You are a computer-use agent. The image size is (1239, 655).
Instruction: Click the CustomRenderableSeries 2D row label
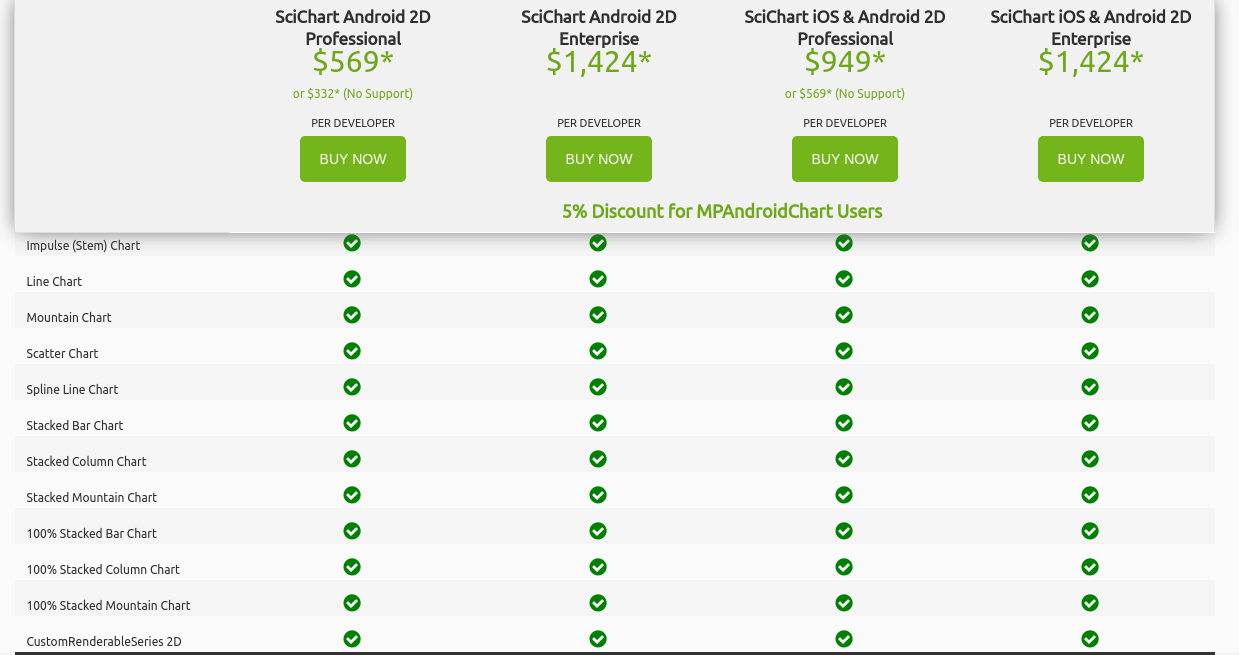(x=104, y=642)
